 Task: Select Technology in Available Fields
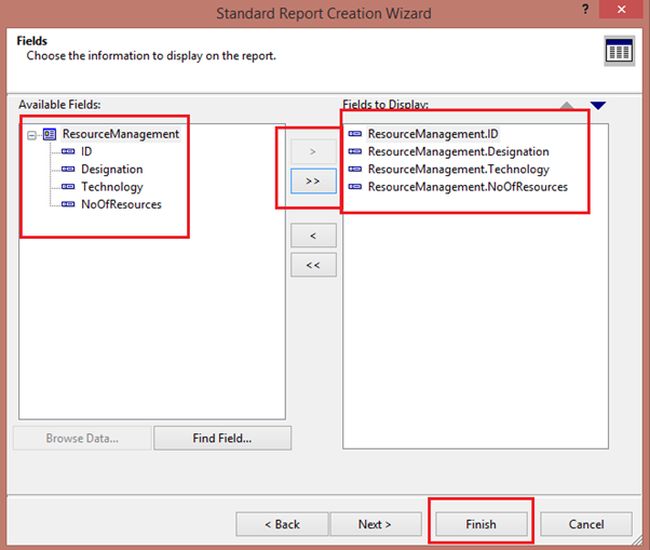pyautogui.click(x=112, y=187)
